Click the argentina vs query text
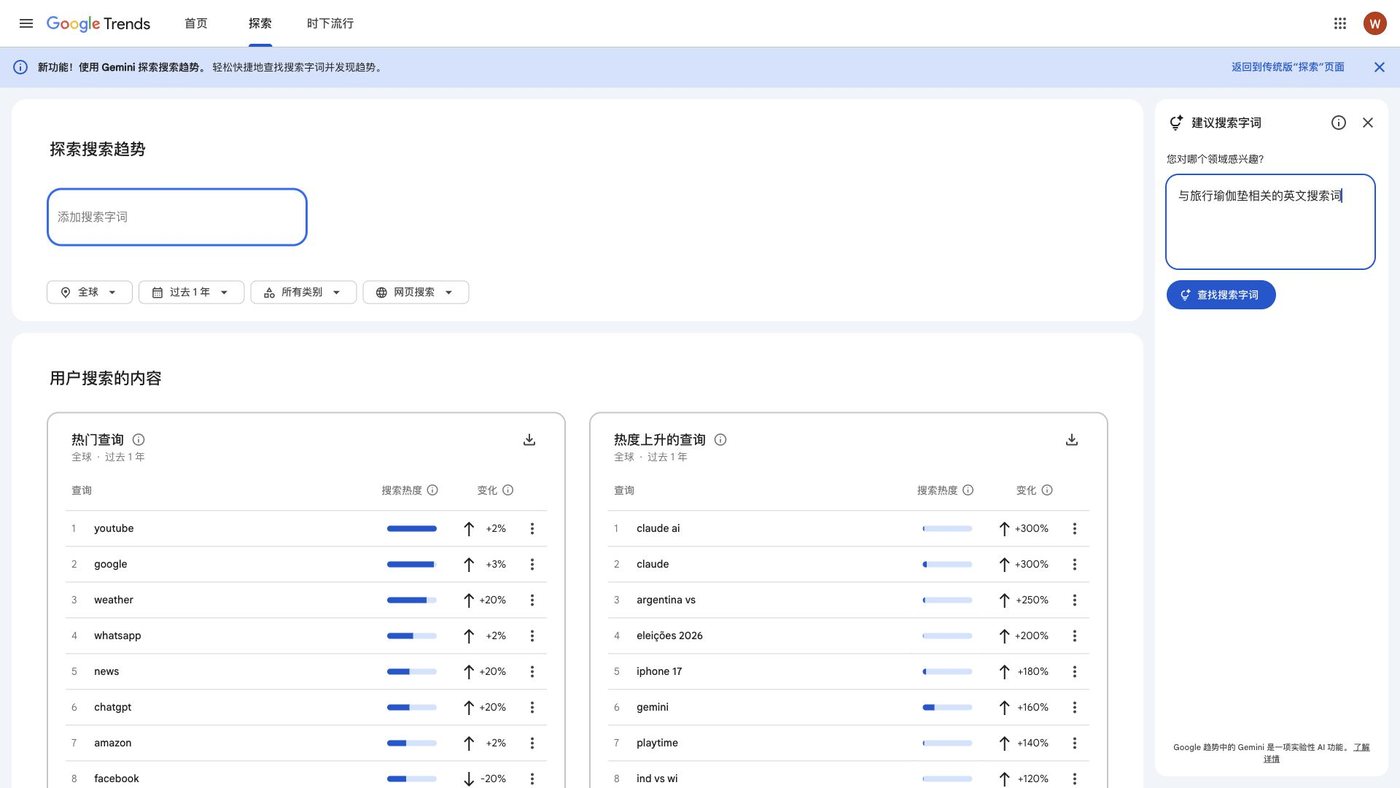Screen dimensions: 1400x788 point(666,600)
